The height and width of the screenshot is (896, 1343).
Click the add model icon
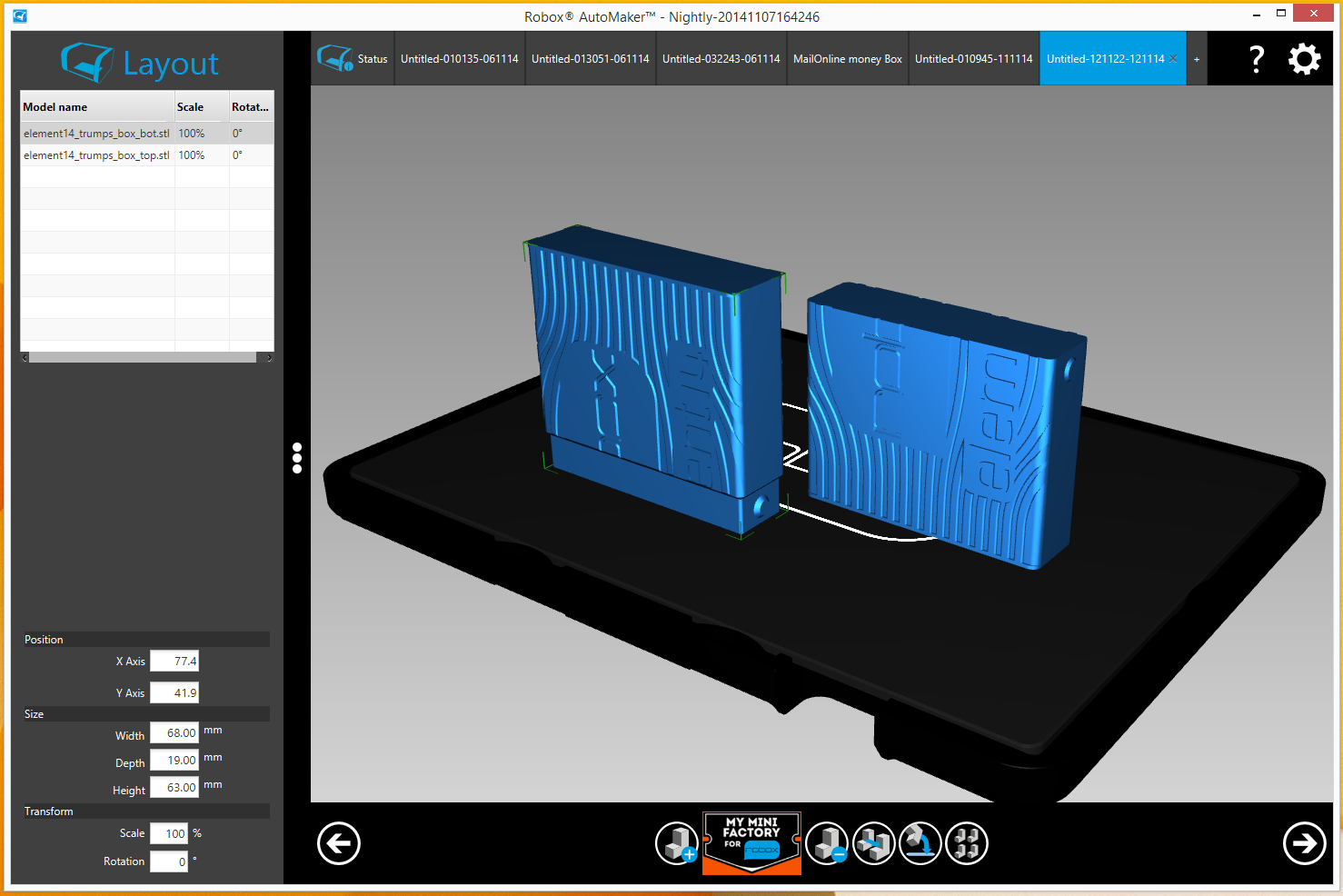coord(677,843)
